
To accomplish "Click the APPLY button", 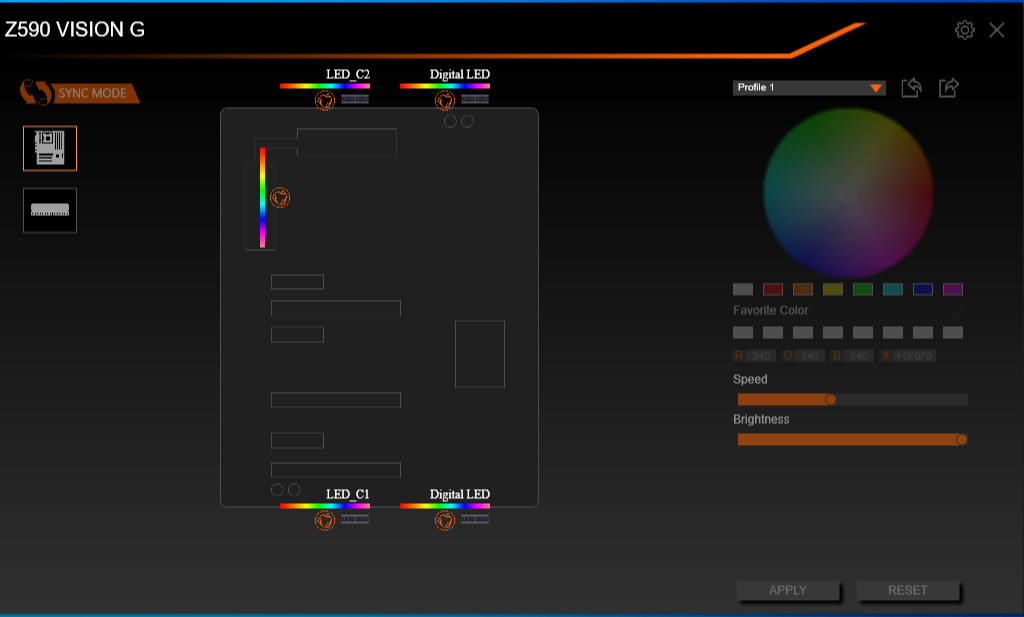I will 788,590.
